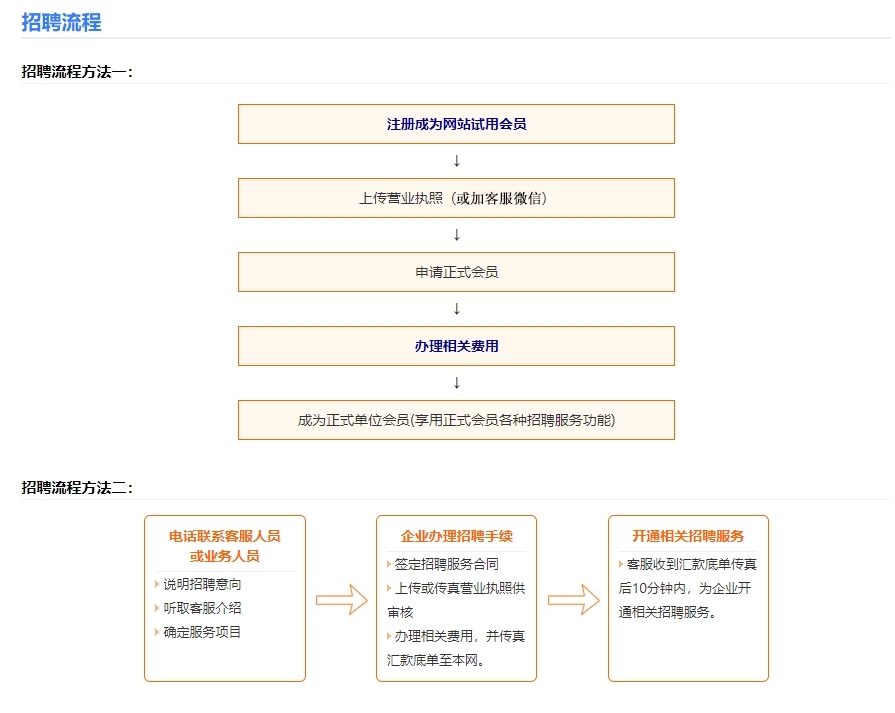Click the bullet triangle beside 签定招聘服务合同
The image size is (895, 713).
389,564
